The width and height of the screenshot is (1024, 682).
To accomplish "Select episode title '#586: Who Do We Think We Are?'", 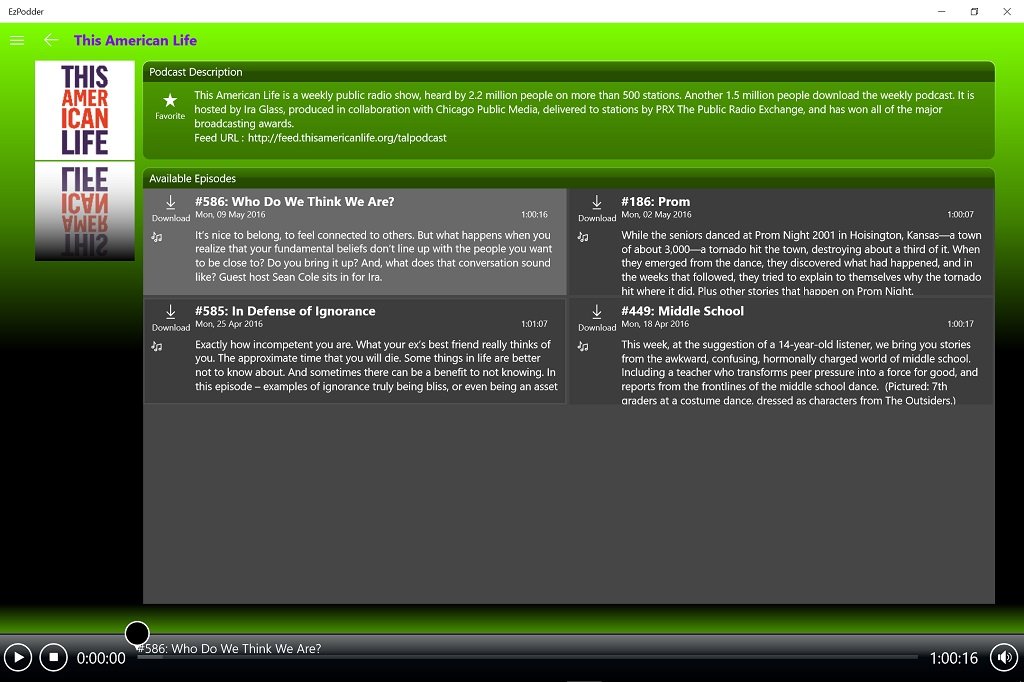I will pos(295,202).
